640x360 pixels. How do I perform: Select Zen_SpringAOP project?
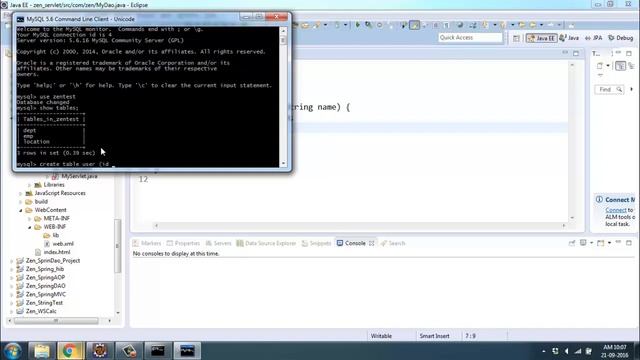point(41,278)
